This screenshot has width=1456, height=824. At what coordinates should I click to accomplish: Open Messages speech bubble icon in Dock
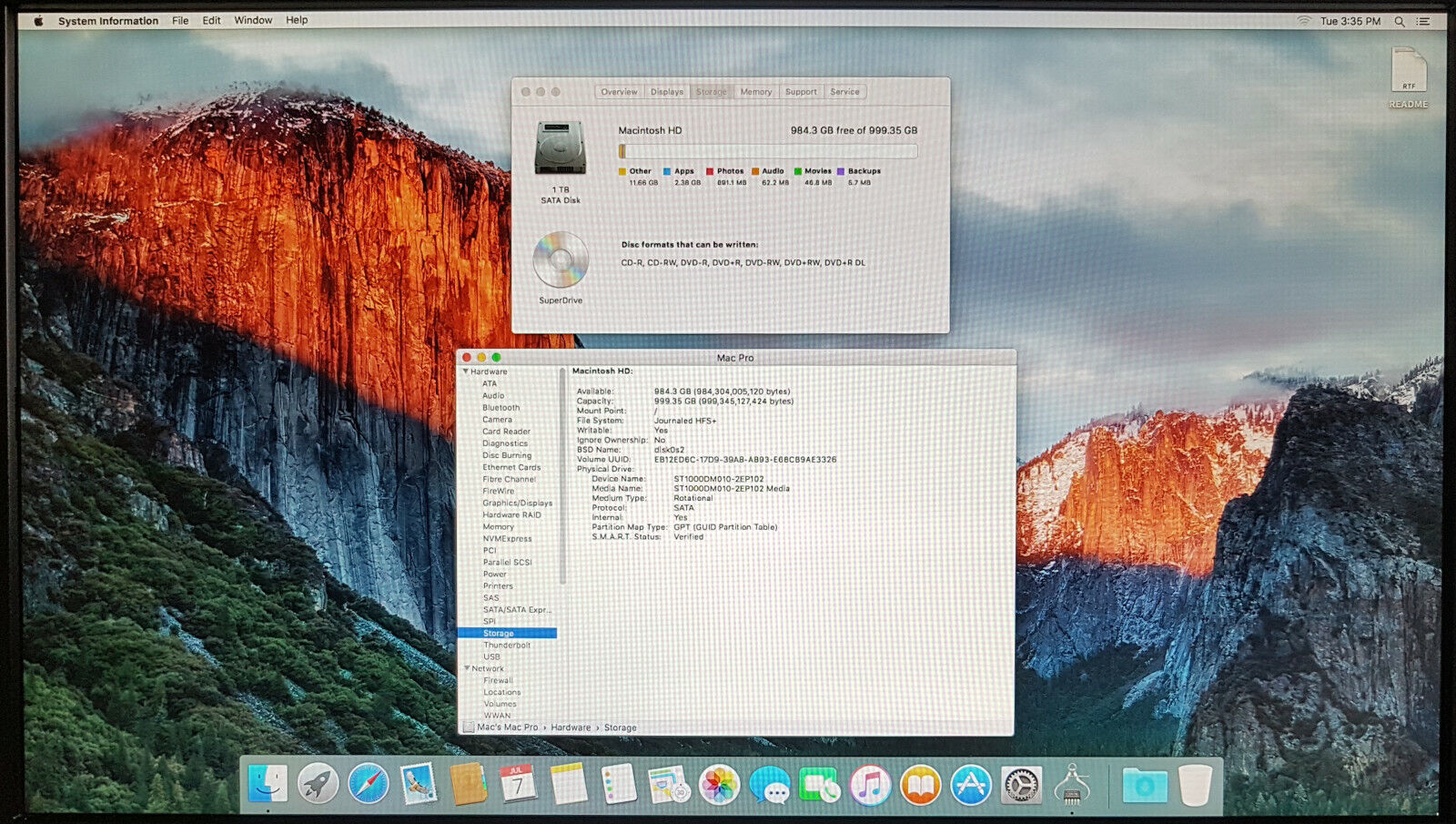tap(770, 784)
